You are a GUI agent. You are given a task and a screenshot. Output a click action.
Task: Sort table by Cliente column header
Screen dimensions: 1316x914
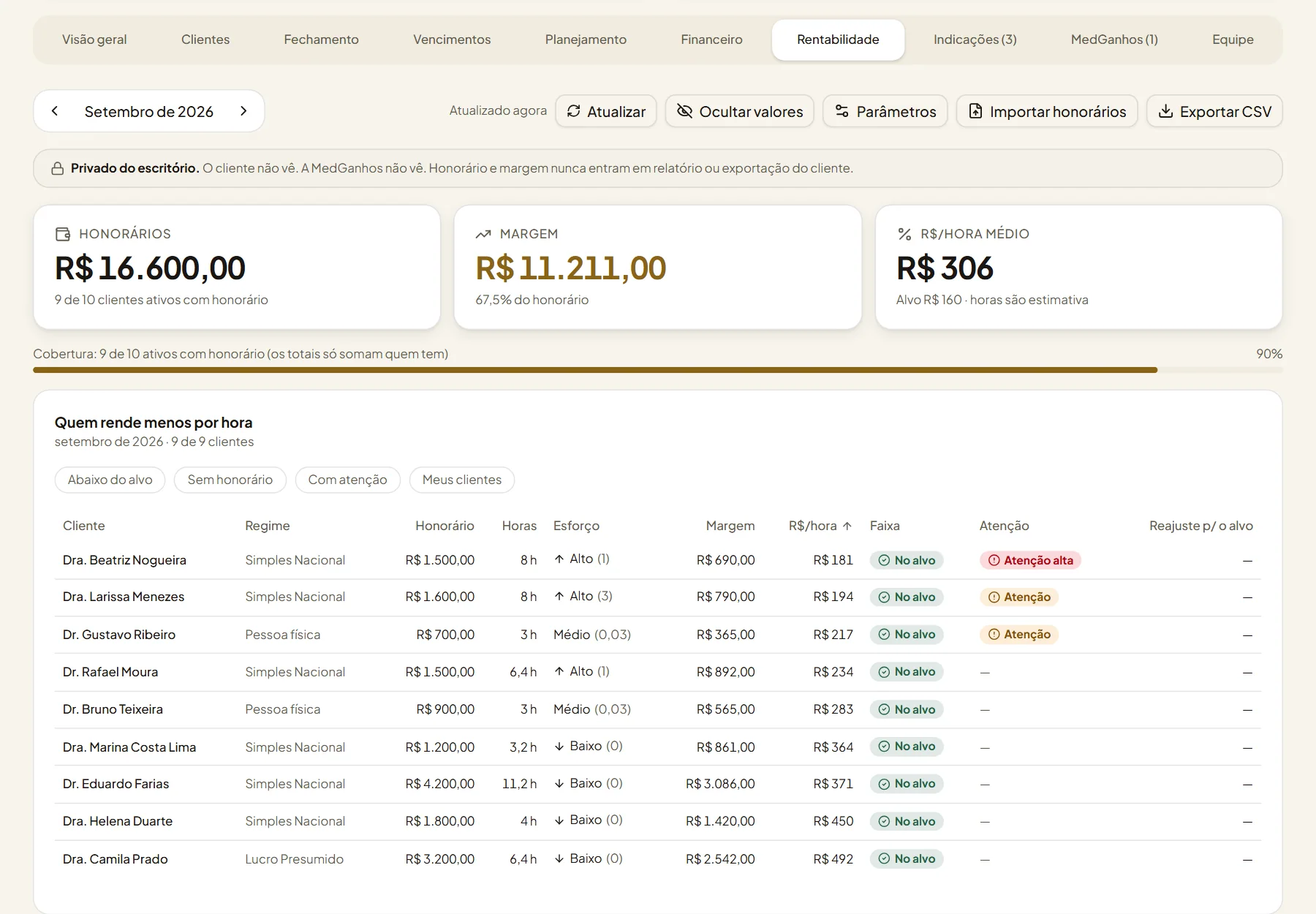coord(84,526)
